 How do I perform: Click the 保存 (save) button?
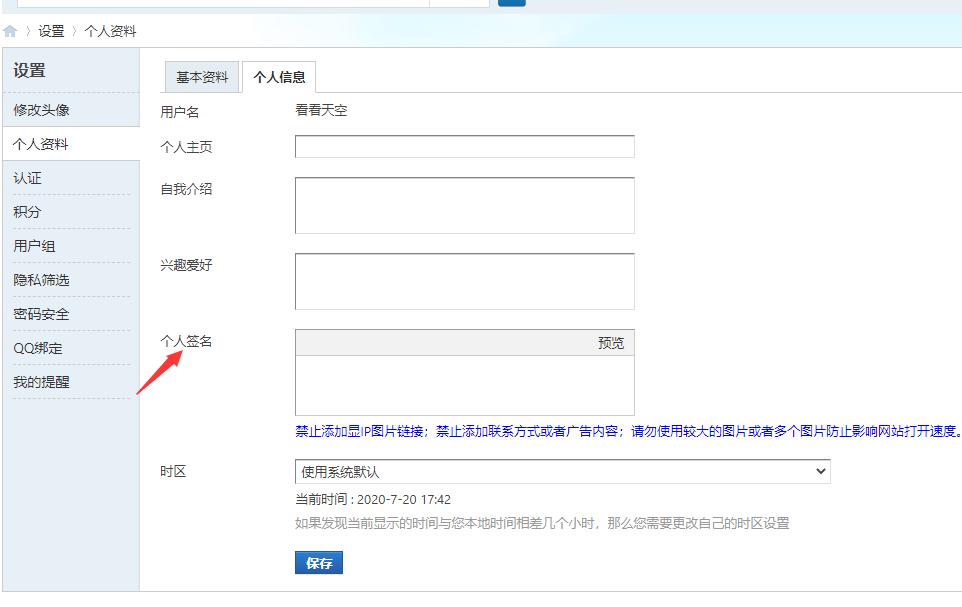[x=318, y=562]
